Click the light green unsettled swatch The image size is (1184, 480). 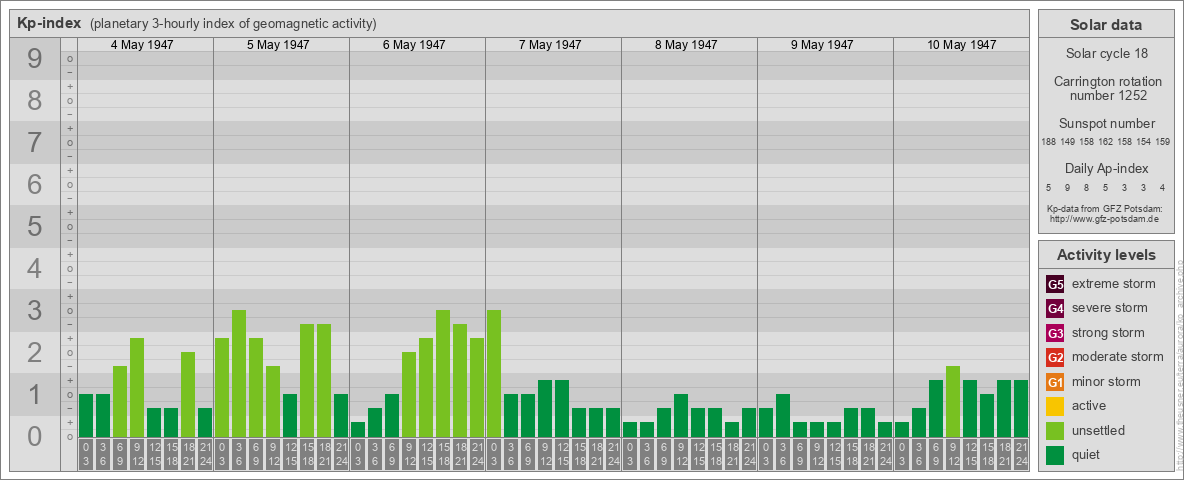pyautogui.click(x=1055, y=430)
